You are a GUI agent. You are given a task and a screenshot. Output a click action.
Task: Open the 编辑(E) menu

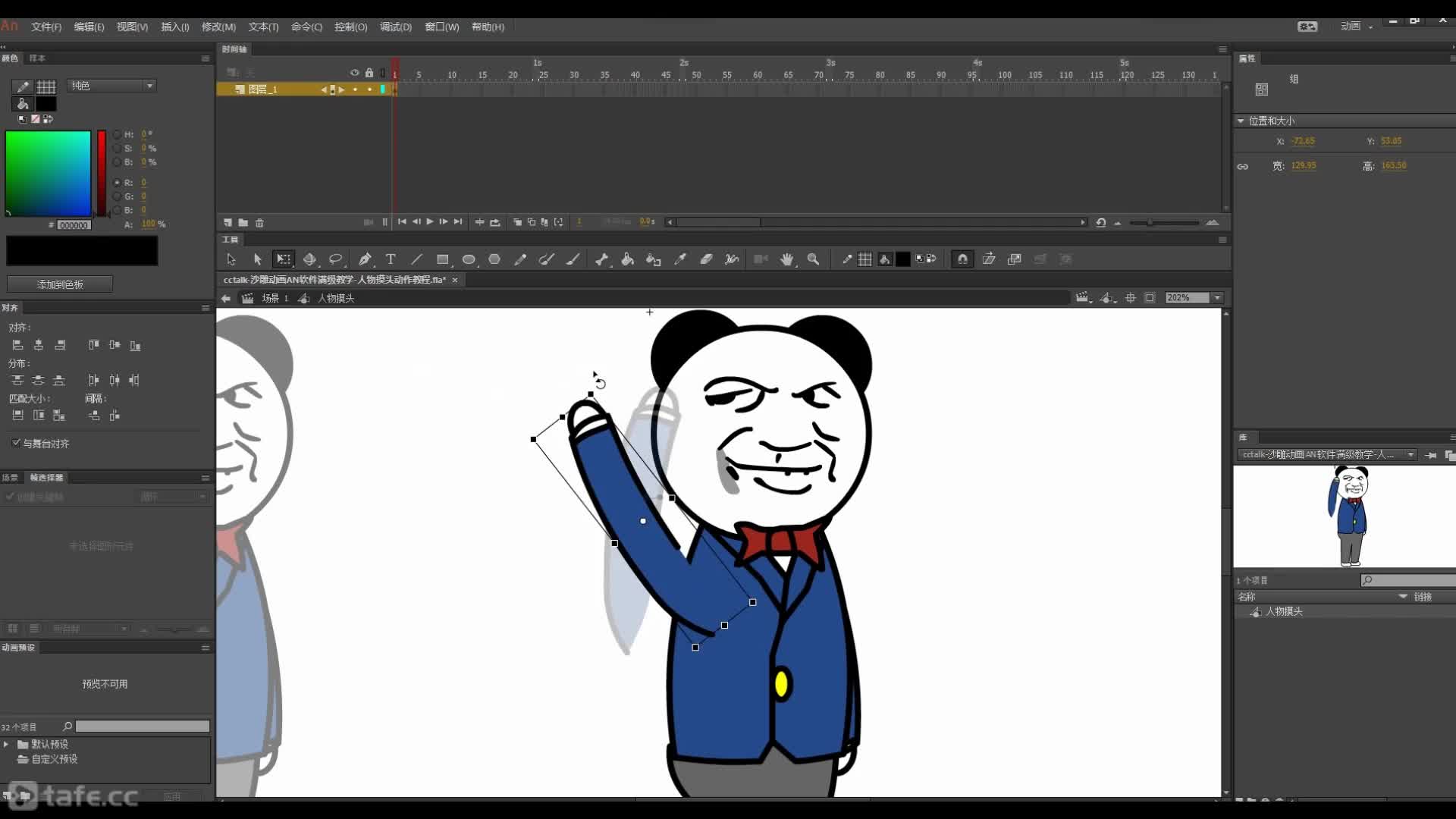[x=89, y=27]
